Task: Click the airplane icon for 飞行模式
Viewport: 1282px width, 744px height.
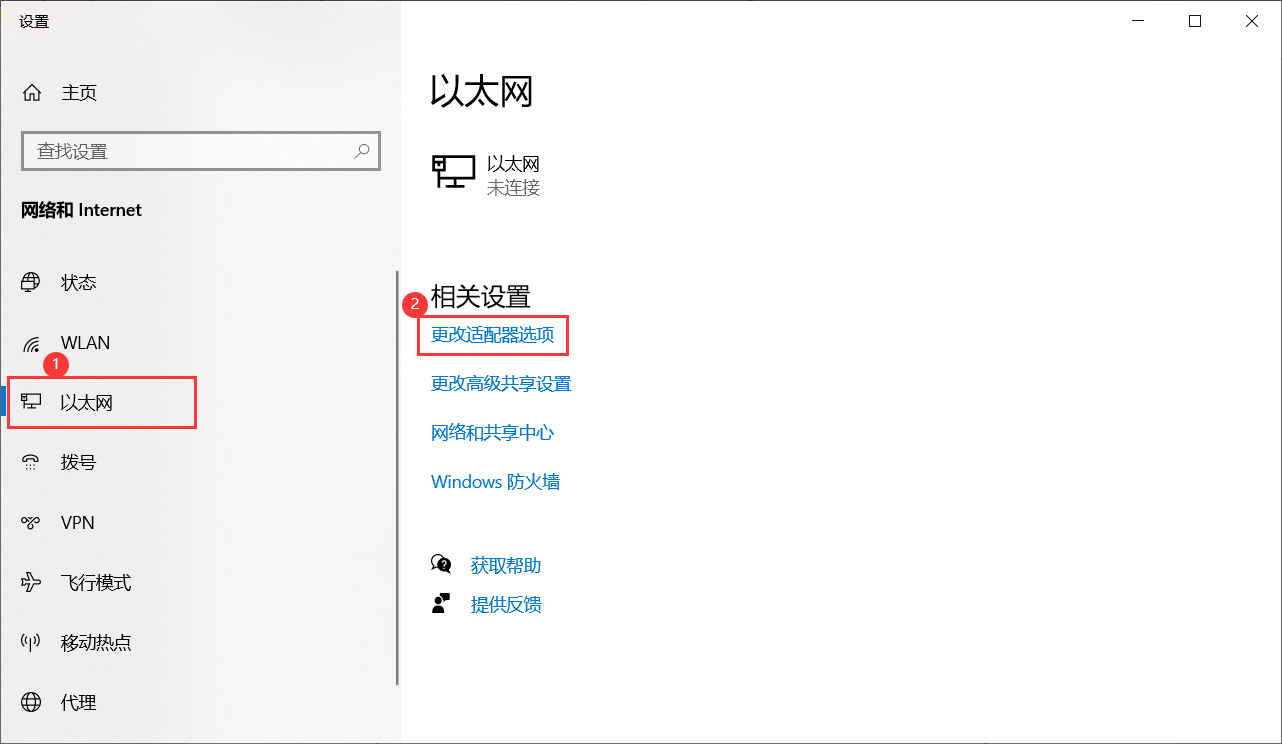Action: 31,582
